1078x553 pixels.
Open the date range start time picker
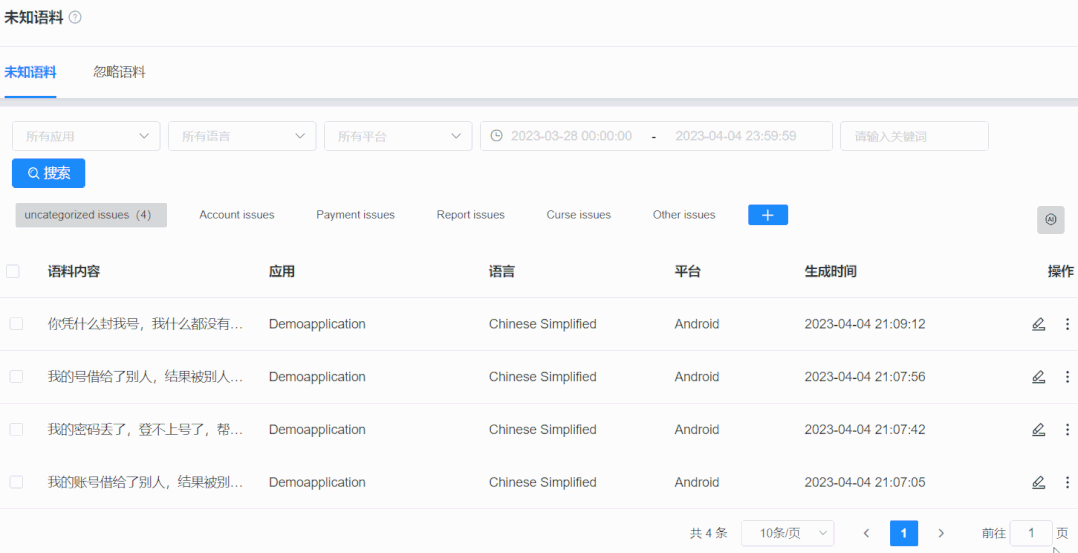point(571,136)
